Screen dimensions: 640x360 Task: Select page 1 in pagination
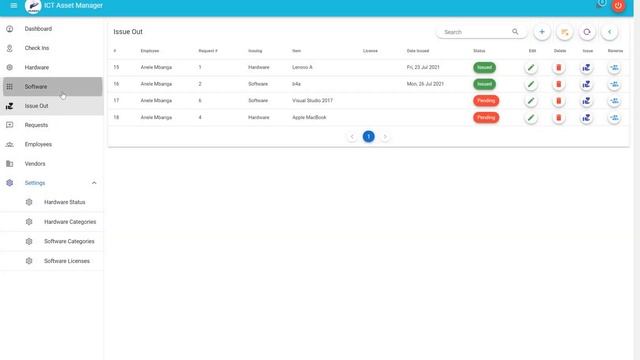click(x=369, y=136)
